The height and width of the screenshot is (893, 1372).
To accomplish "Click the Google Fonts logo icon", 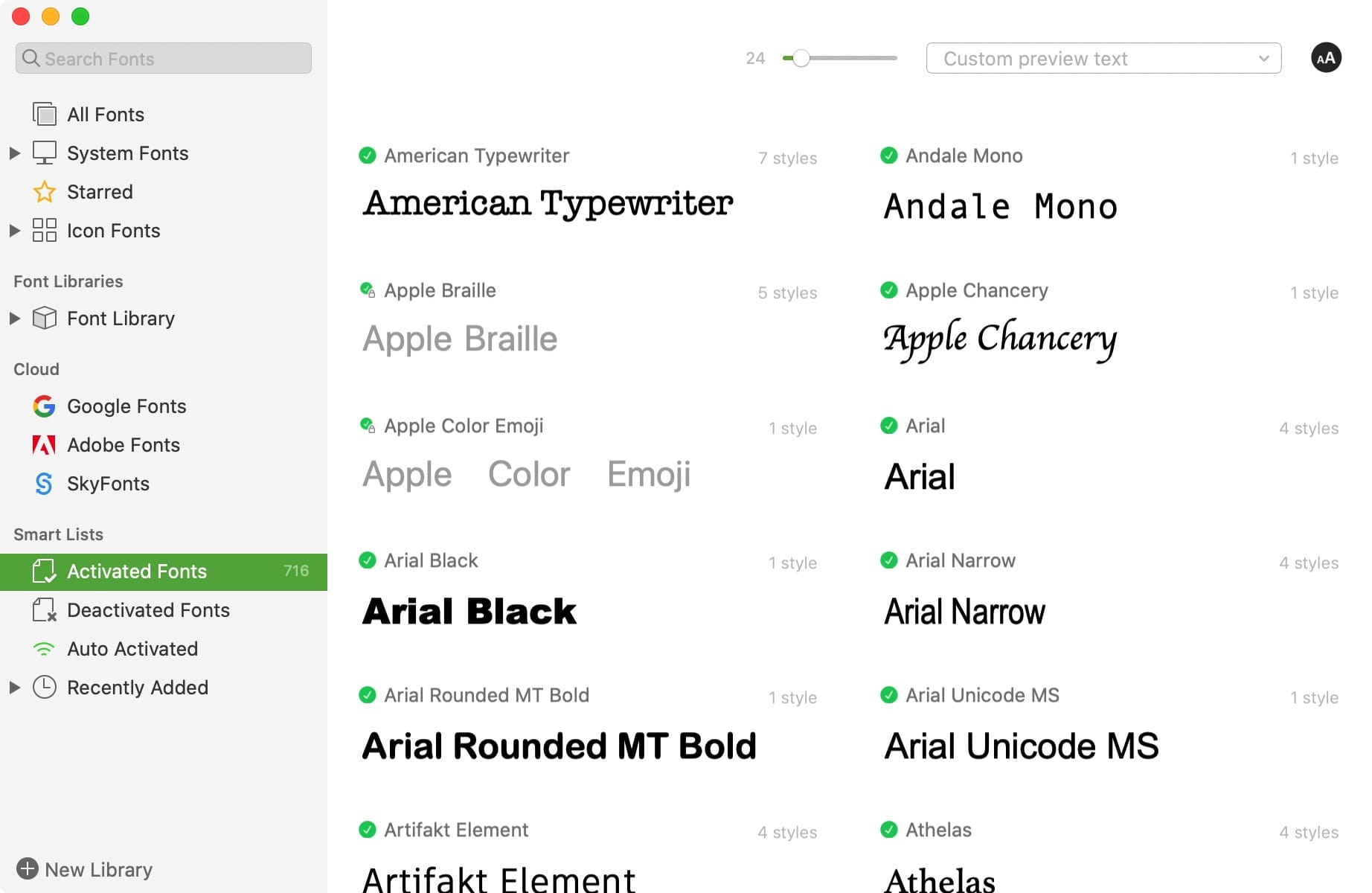I will [44, 406].
